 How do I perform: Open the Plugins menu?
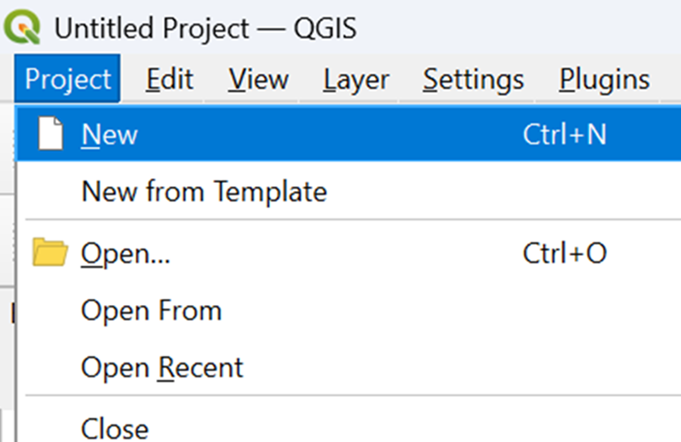(x=604, y=79)
